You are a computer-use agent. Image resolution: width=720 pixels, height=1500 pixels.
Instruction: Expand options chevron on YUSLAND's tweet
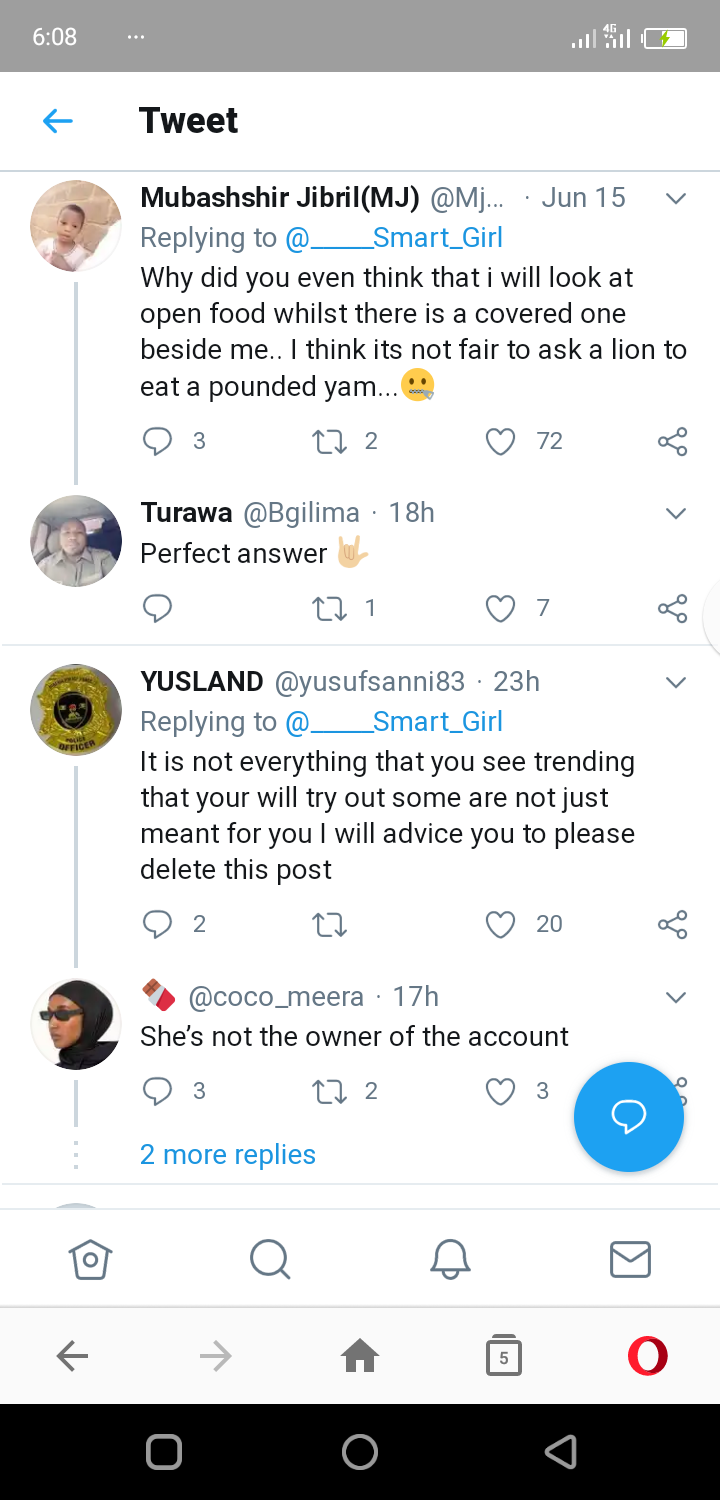(676, 682)
